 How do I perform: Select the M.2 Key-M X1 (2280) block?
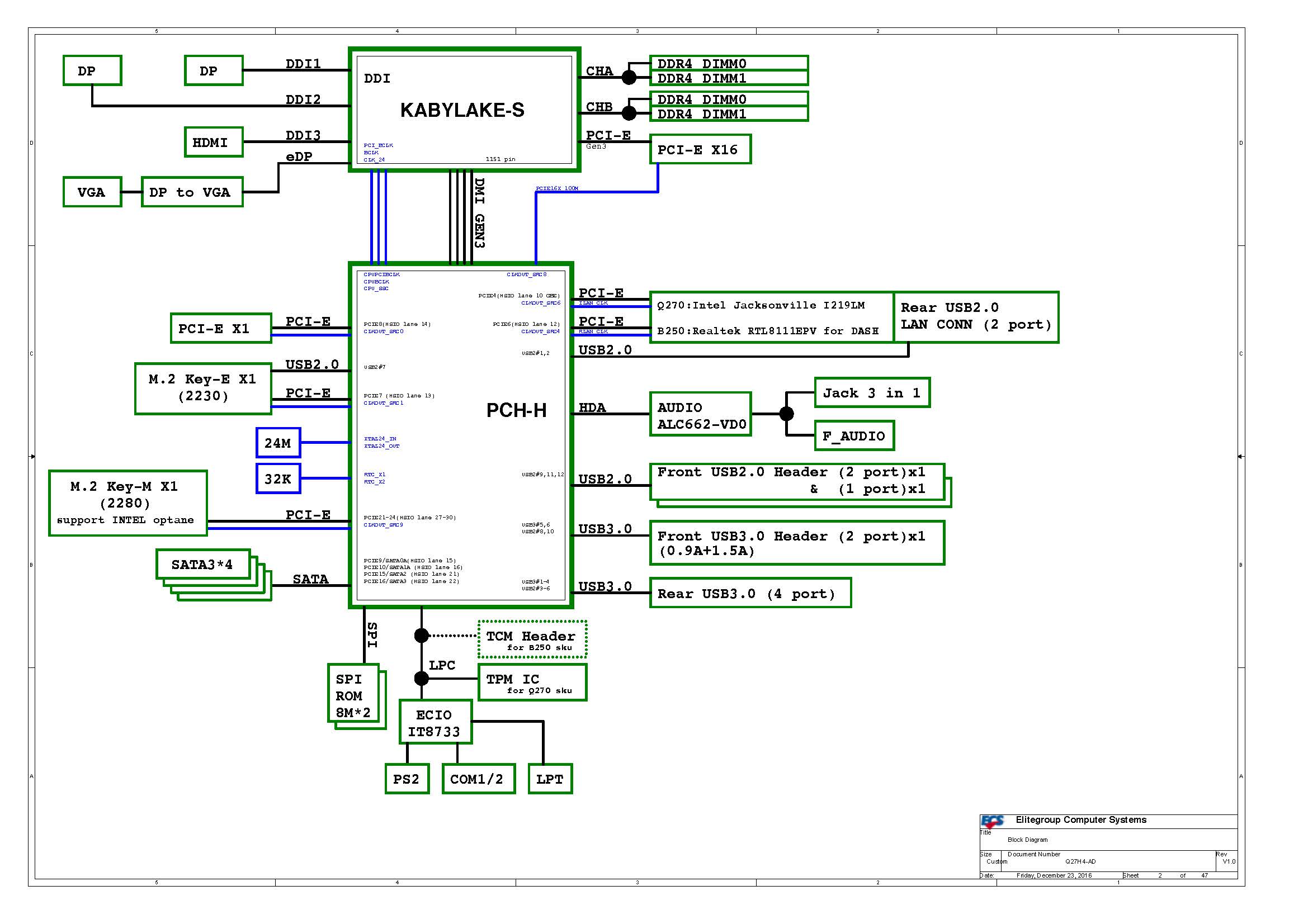pos(128,503)
